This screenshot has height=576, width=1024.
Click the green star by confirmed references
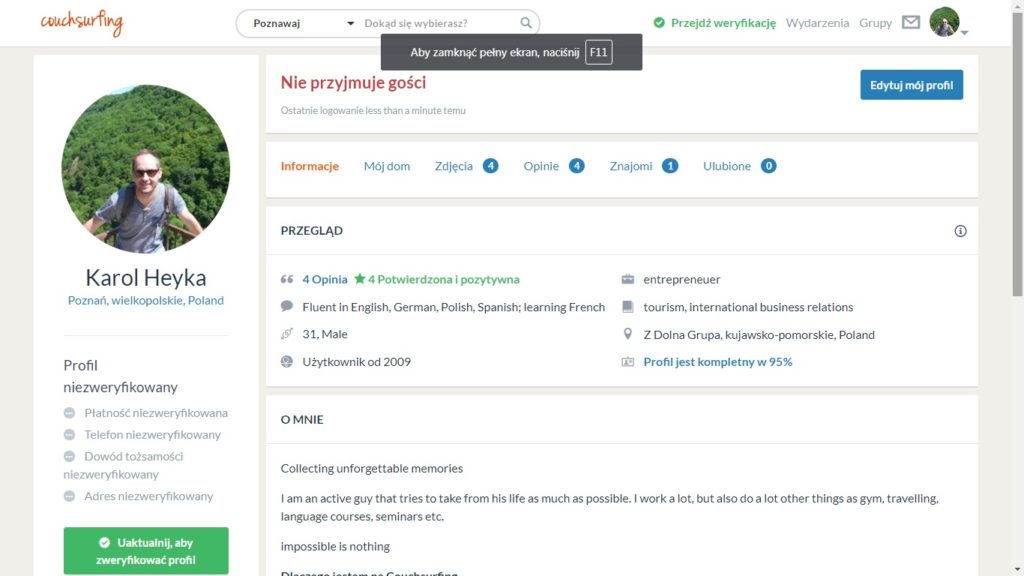tap(360, 279)
